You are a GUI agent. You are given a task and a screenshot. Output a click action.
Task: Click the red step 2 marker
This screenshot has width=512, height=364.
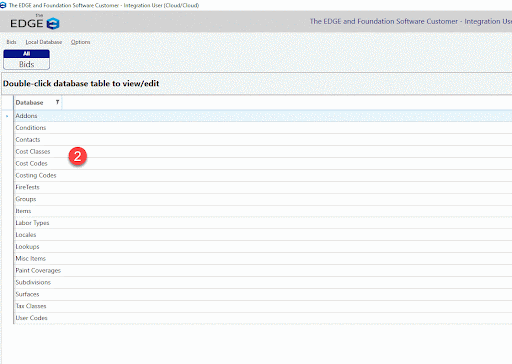click(x=78, y=156)
